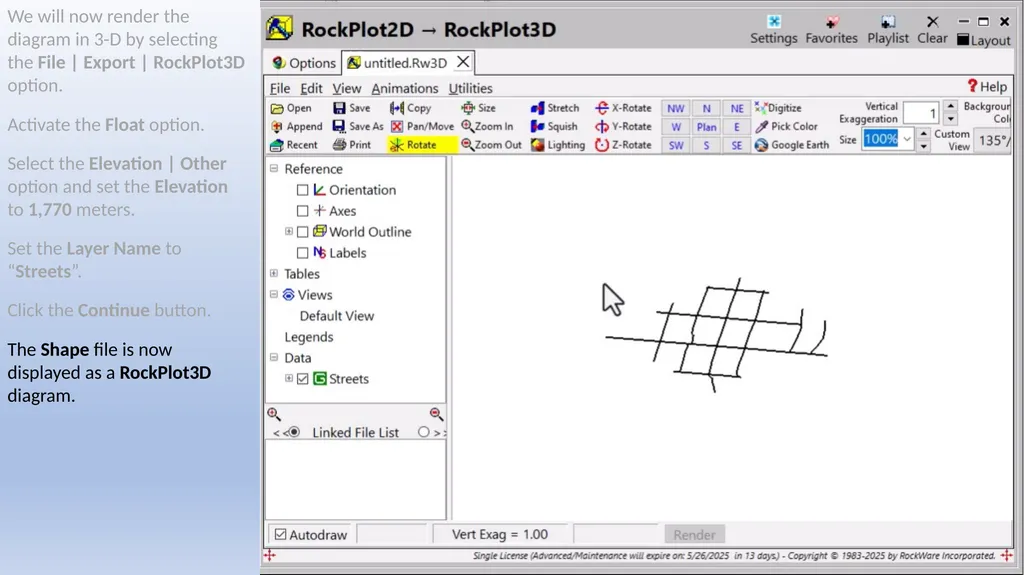Zoom in the data tree pane magnifier
The height and width of the screenshot is (575, 1024).
pyautogui.click(x=274, y=414)
